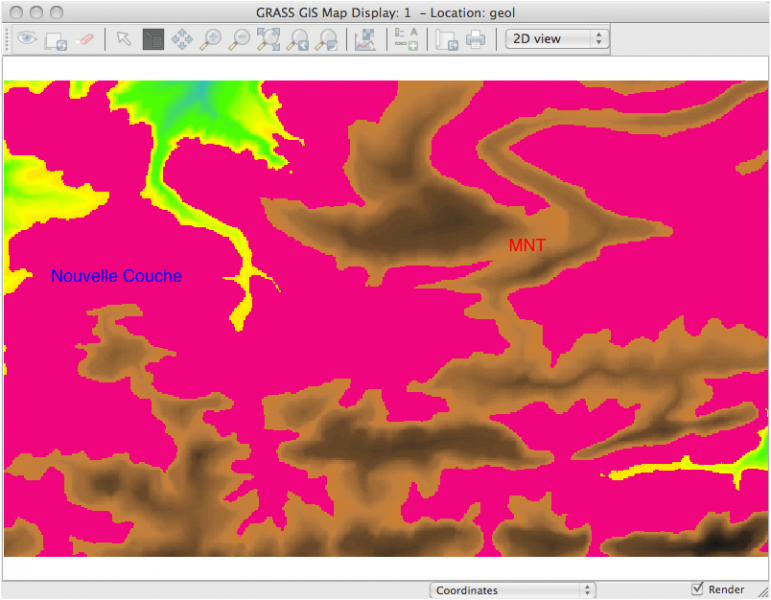Save the display to a file
The width and height of the screenshot is (771, 600).
(446, 39)
